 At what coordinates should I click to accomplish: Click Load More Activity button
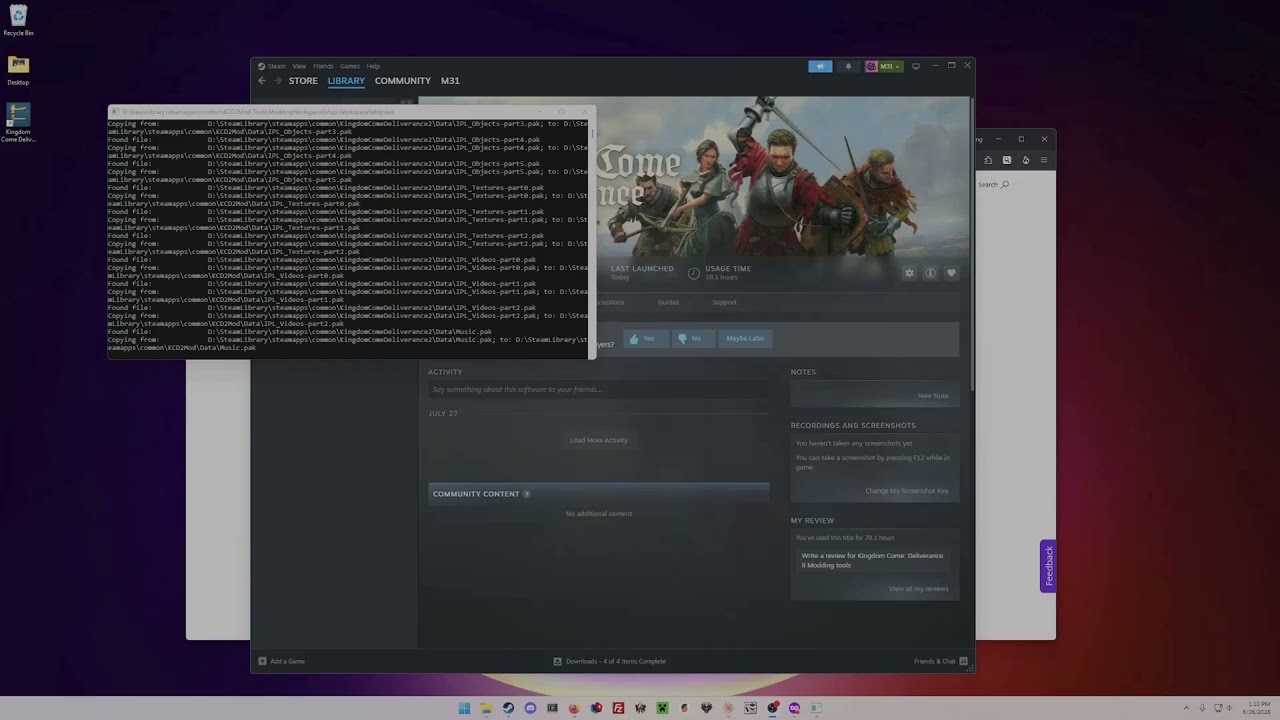599,440
